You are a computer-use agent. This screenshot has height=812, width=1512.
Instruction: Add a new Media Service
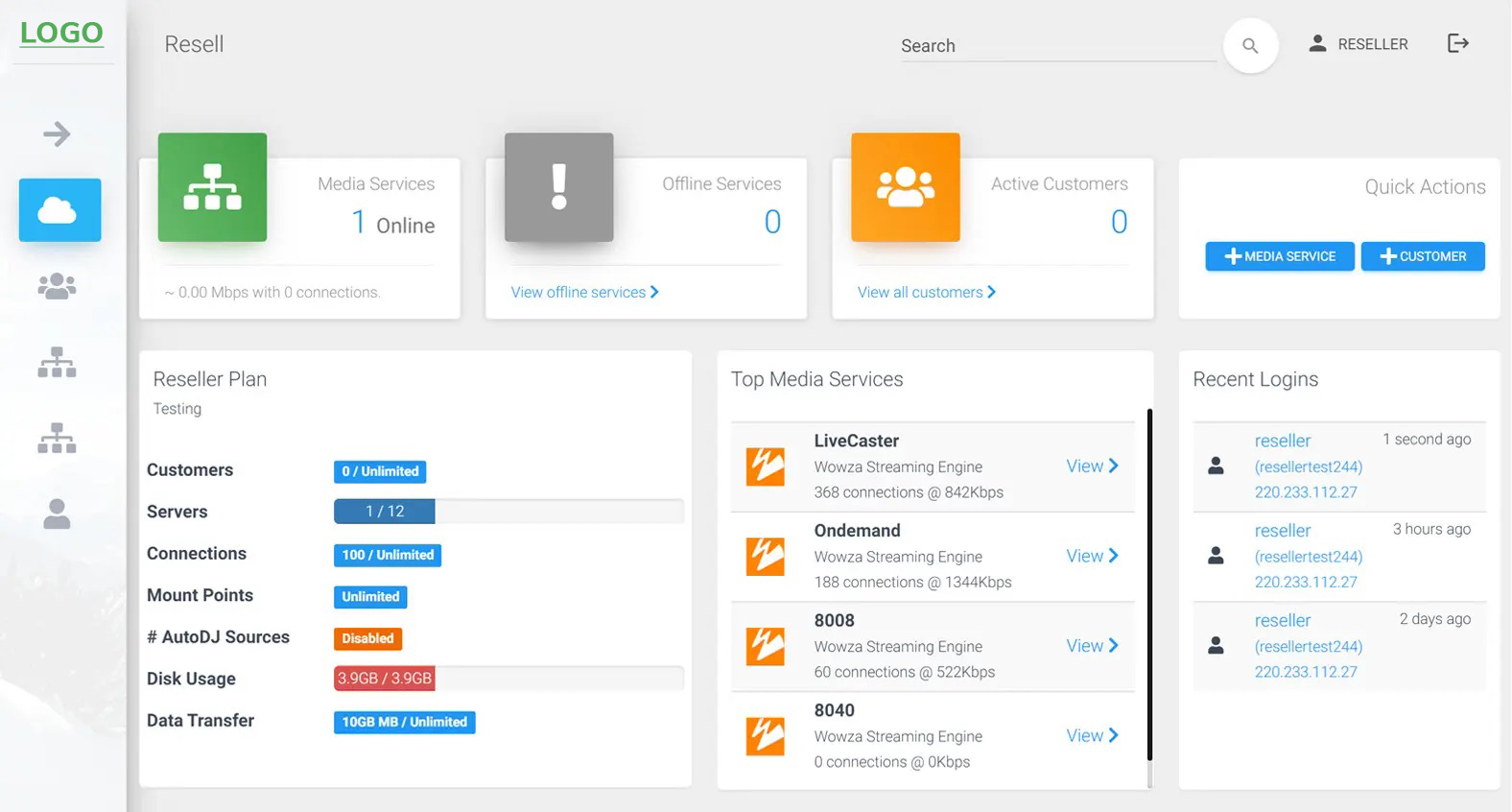(1280, 256)
